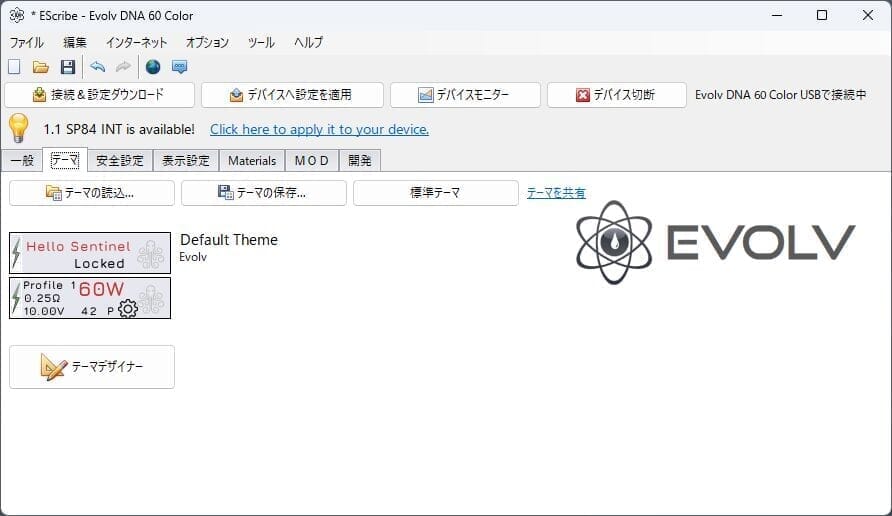Open the テーマを共有 link

coord(556,193)
